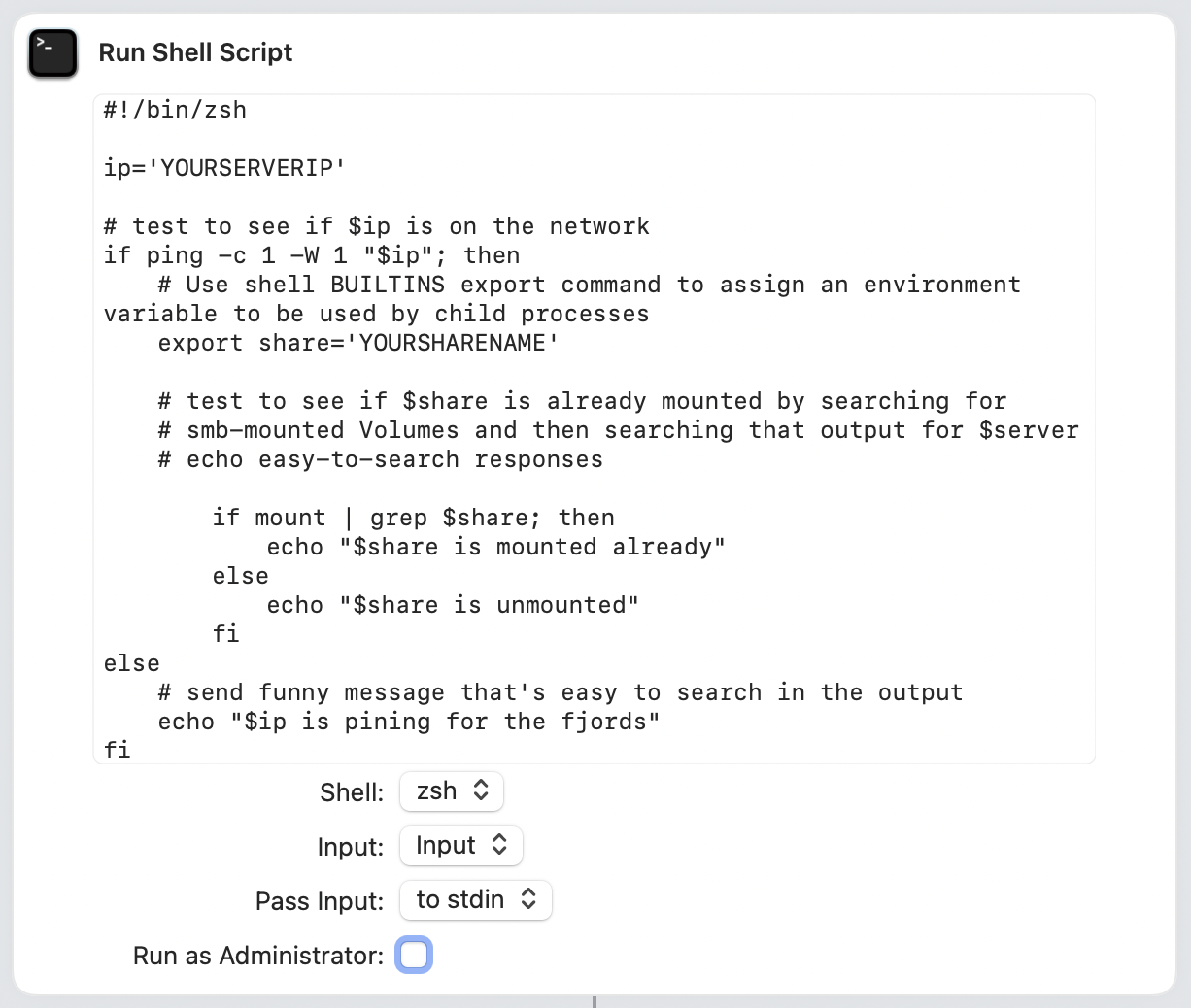Click the 'send funny message' comment line
The width and height of the screenshot is (1191, 1008).
[x=561, y=692]
